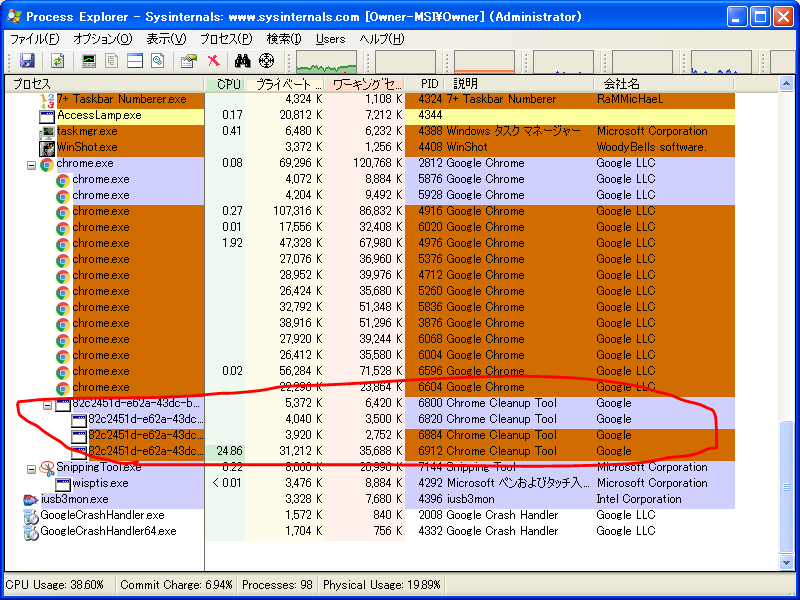Click the RaMMicHaeL company name cell
The image size is (800, 600).
click(x=630, y=99)
